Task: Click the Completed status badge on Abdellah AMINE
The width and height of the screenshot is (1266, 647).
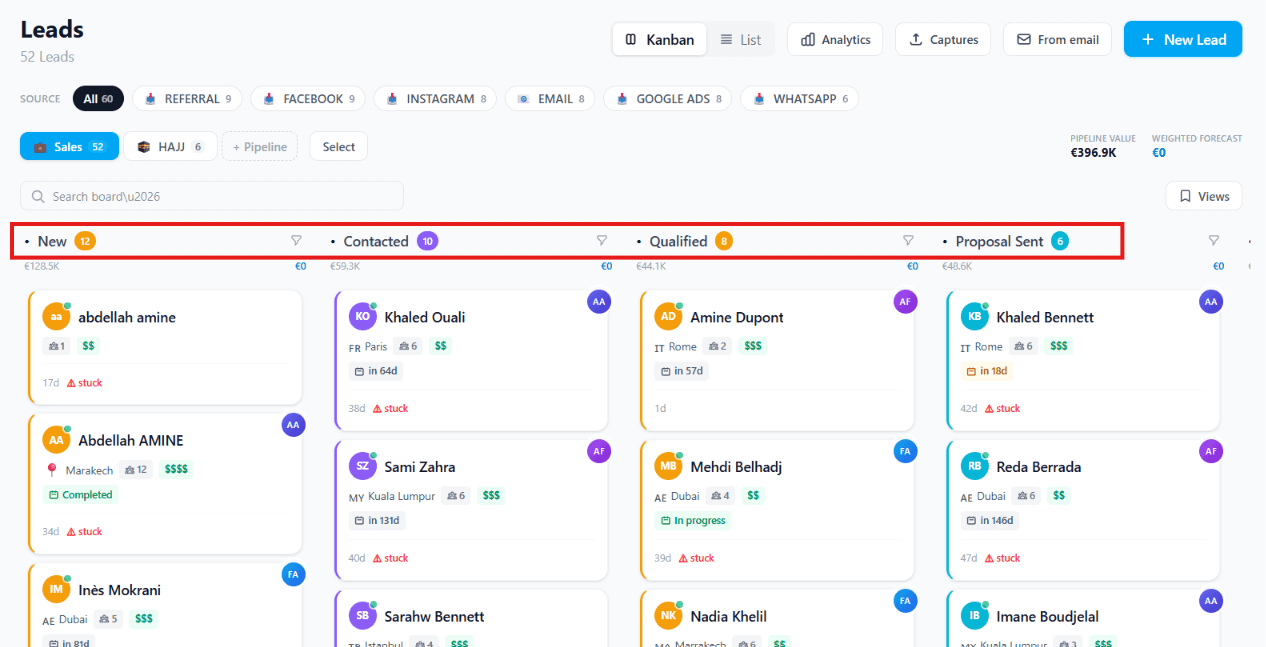Action: [x=80, y=495]
